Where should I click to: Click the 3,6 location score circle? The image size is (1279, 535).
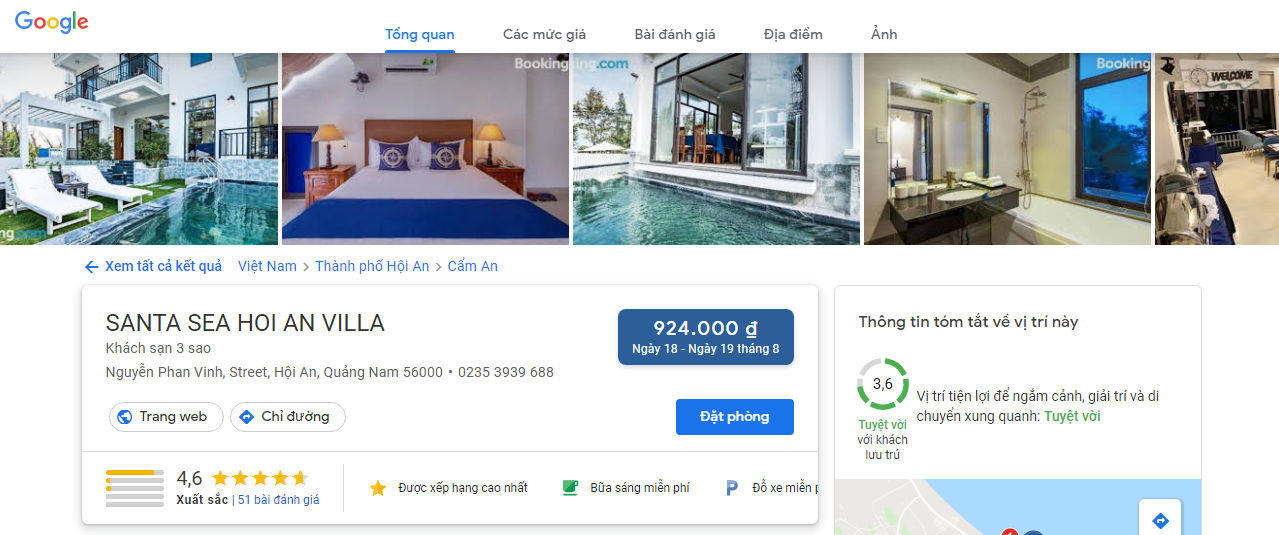(x=883, y=384)
